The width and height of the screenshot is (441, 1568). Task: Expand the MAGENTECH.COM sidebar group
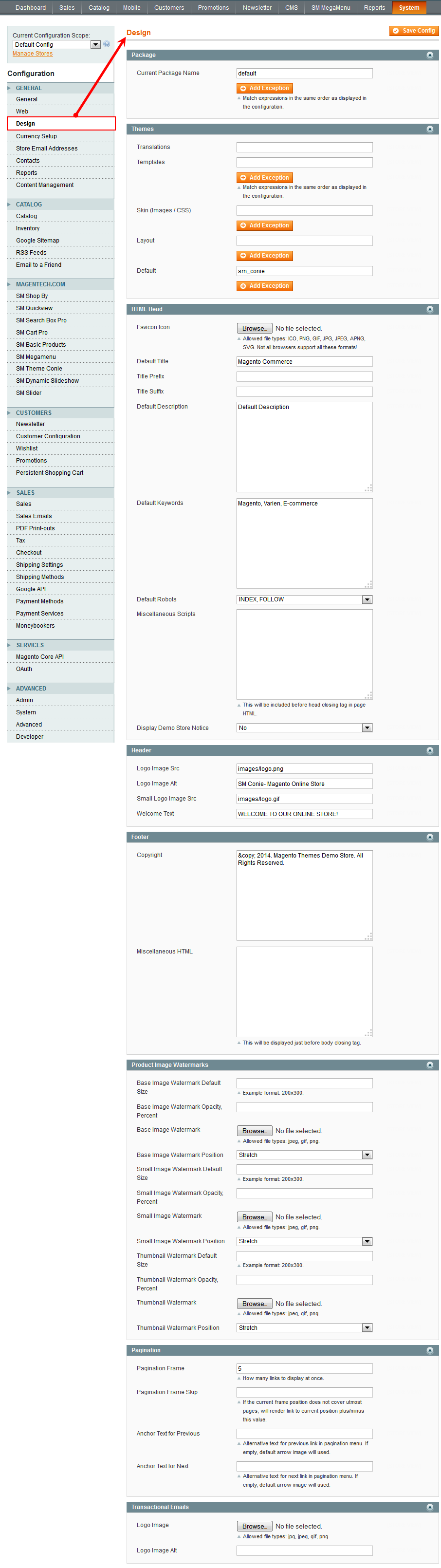pos(60,284)
